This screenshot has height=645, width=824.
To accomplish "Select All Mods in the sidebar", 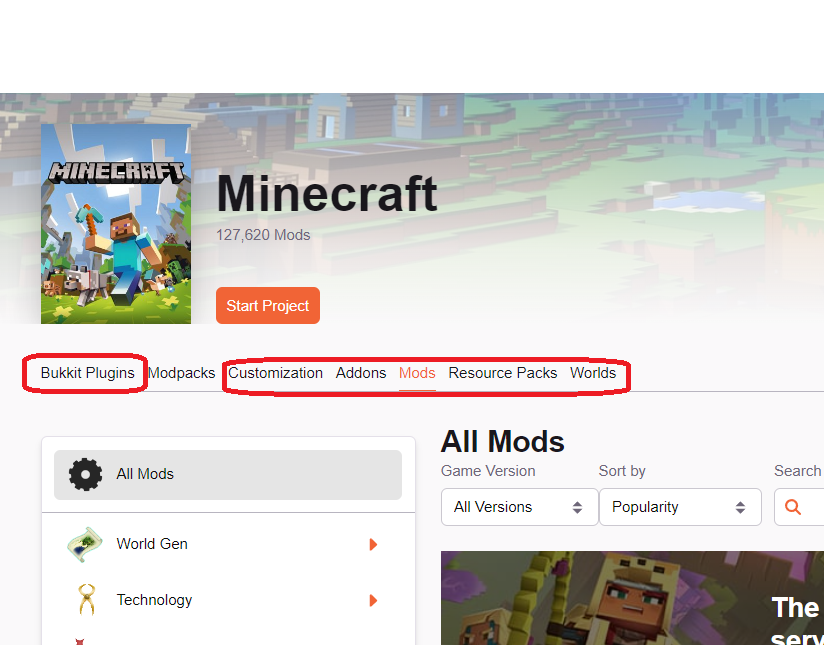I will click(228, 475).
